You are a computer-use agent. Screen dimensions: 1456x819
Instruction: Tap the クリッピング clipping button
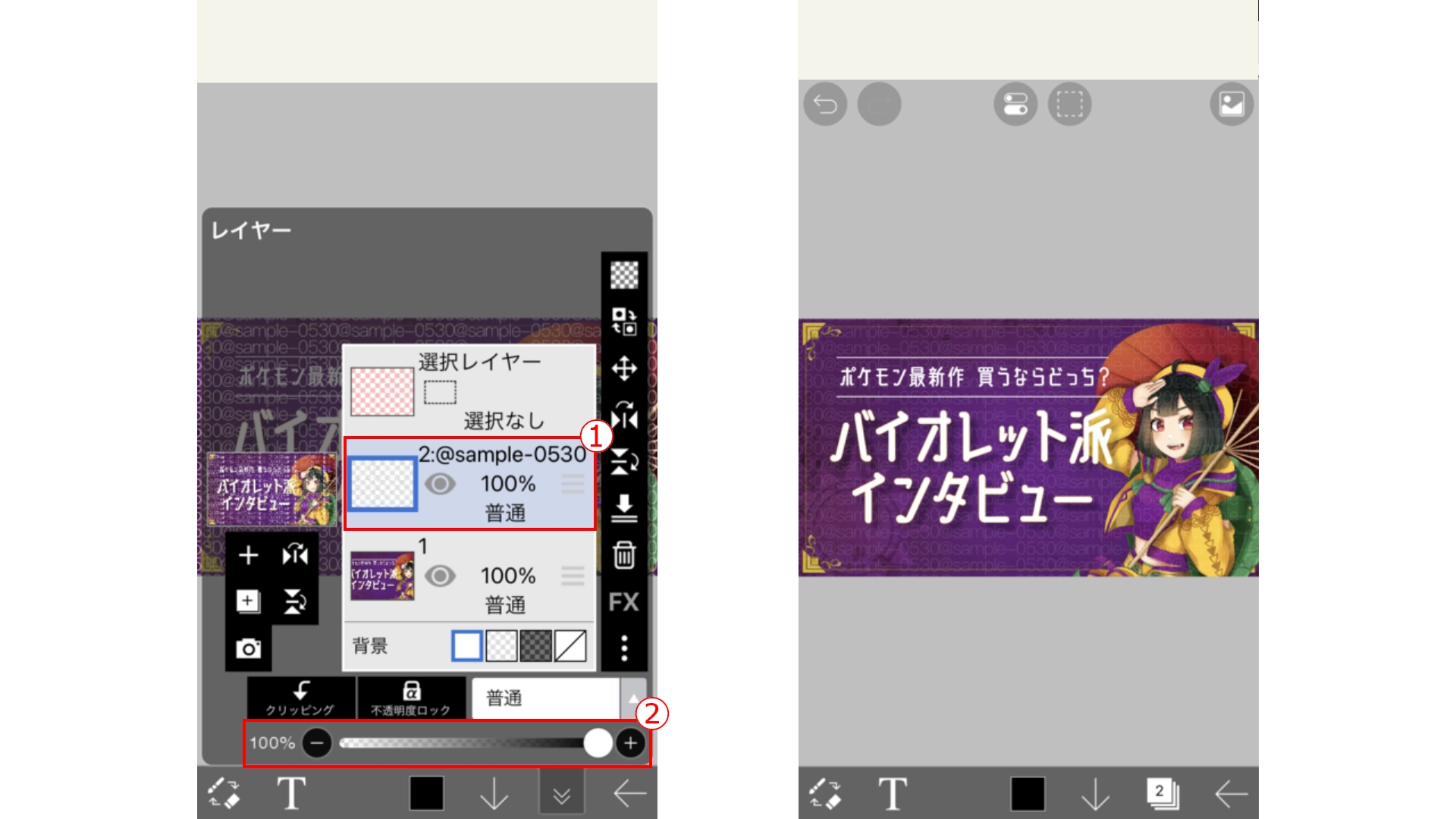tap(300, 698)
